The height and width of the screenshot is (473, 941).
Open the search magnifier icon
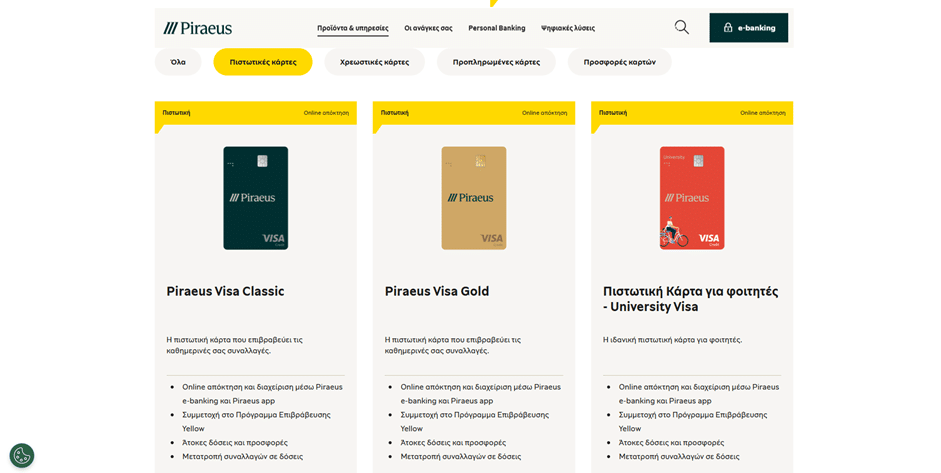coord(681,27)
